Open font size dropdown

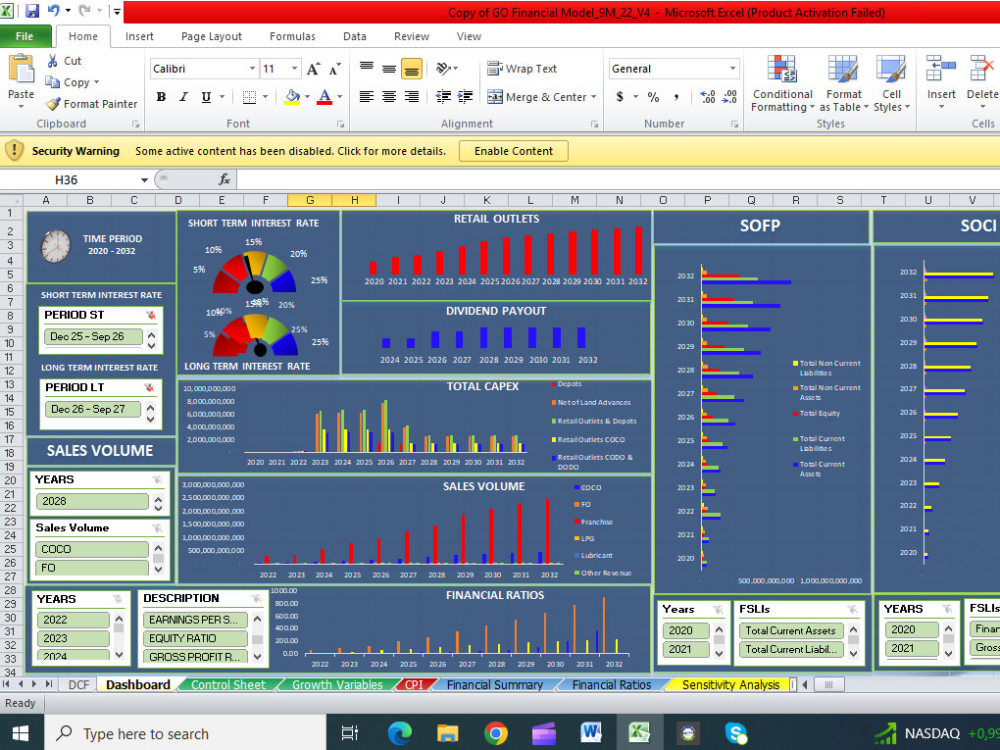pos(294,69)
